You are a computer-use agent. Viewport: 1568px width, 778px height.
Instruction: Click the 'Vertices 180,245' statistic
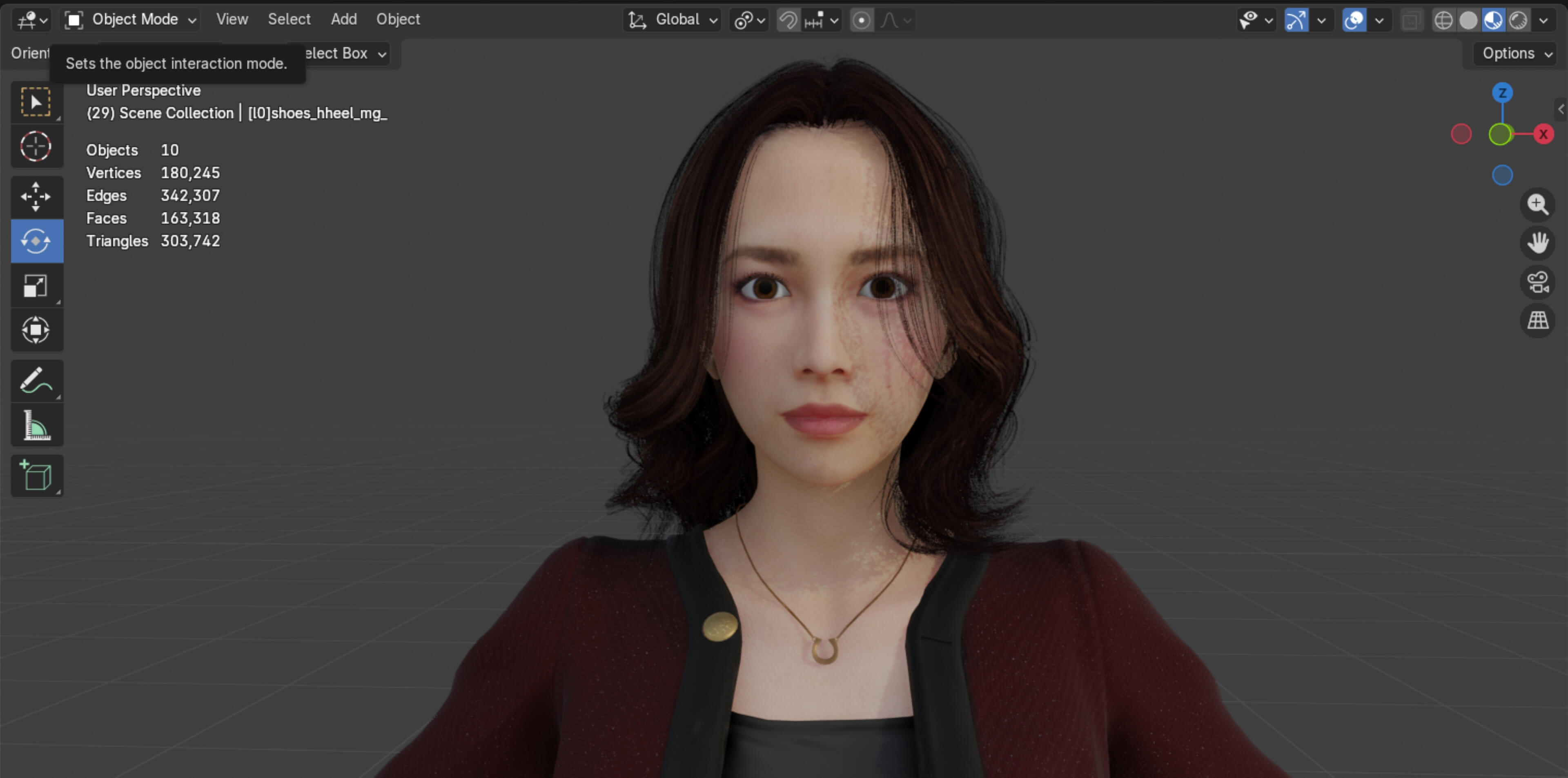click(x=153, y=173)
